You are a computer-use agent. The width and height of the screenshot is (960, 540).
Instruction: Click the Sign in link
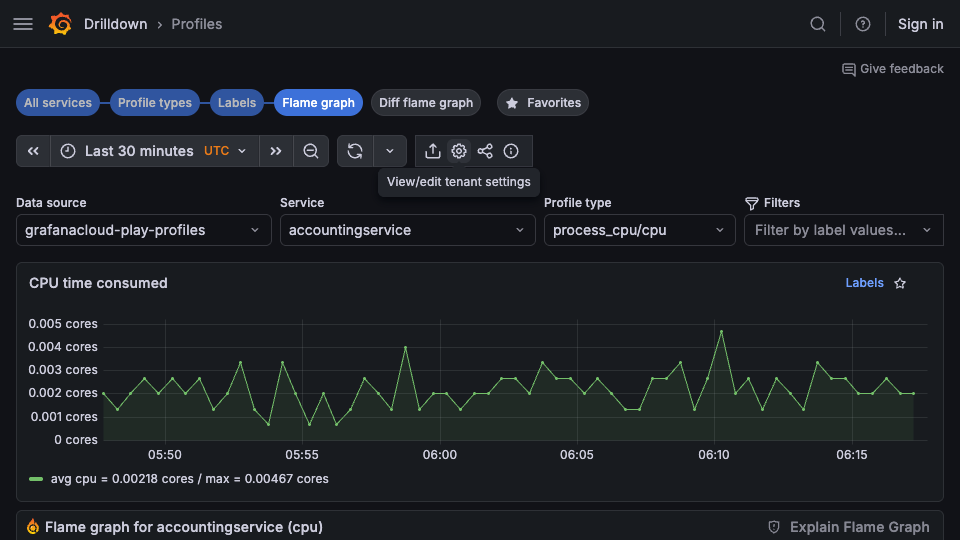920,24
